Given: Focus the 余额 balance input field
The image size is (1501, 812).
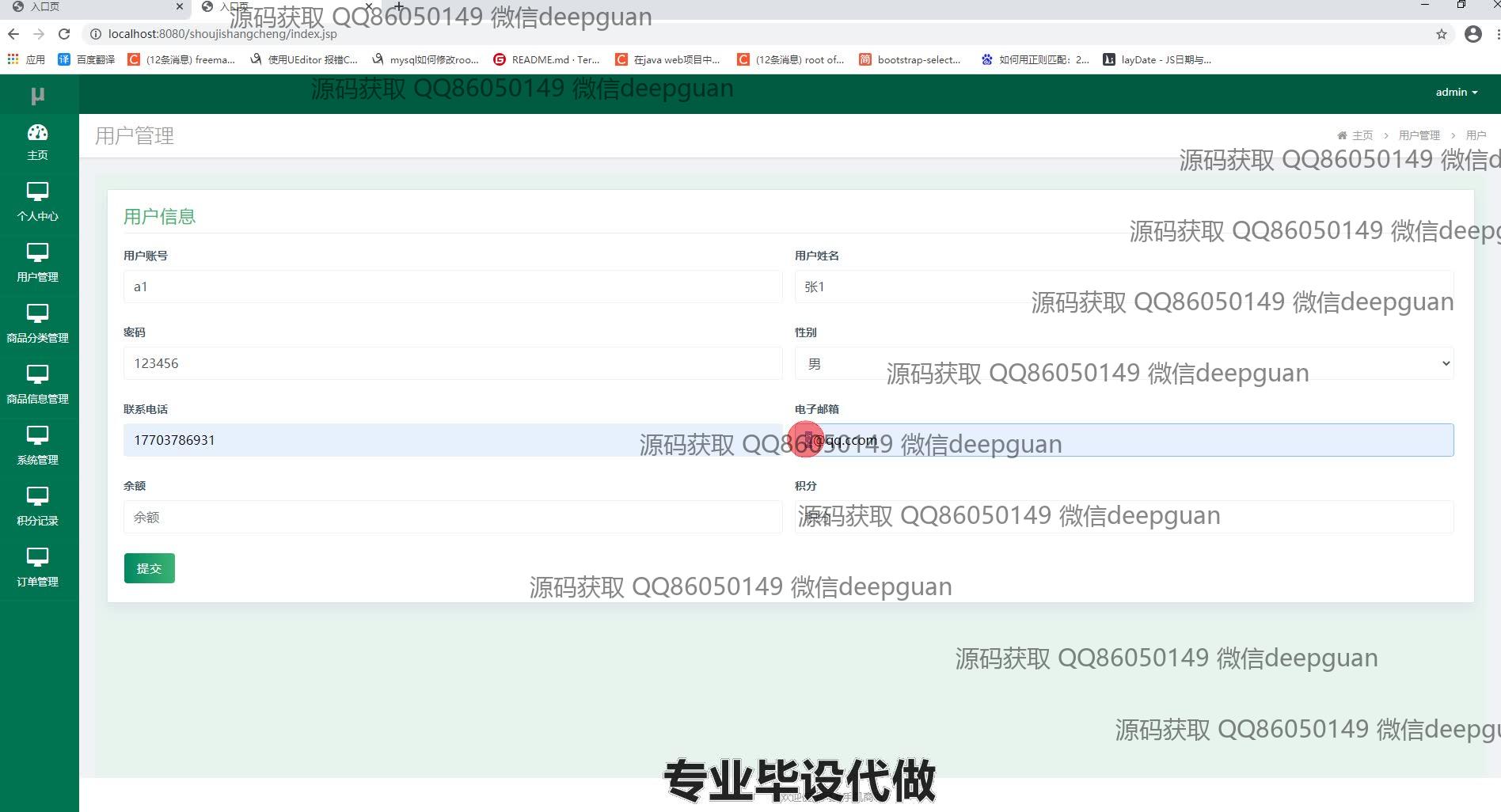Looking at the screenshot, I should pos(452,517).
